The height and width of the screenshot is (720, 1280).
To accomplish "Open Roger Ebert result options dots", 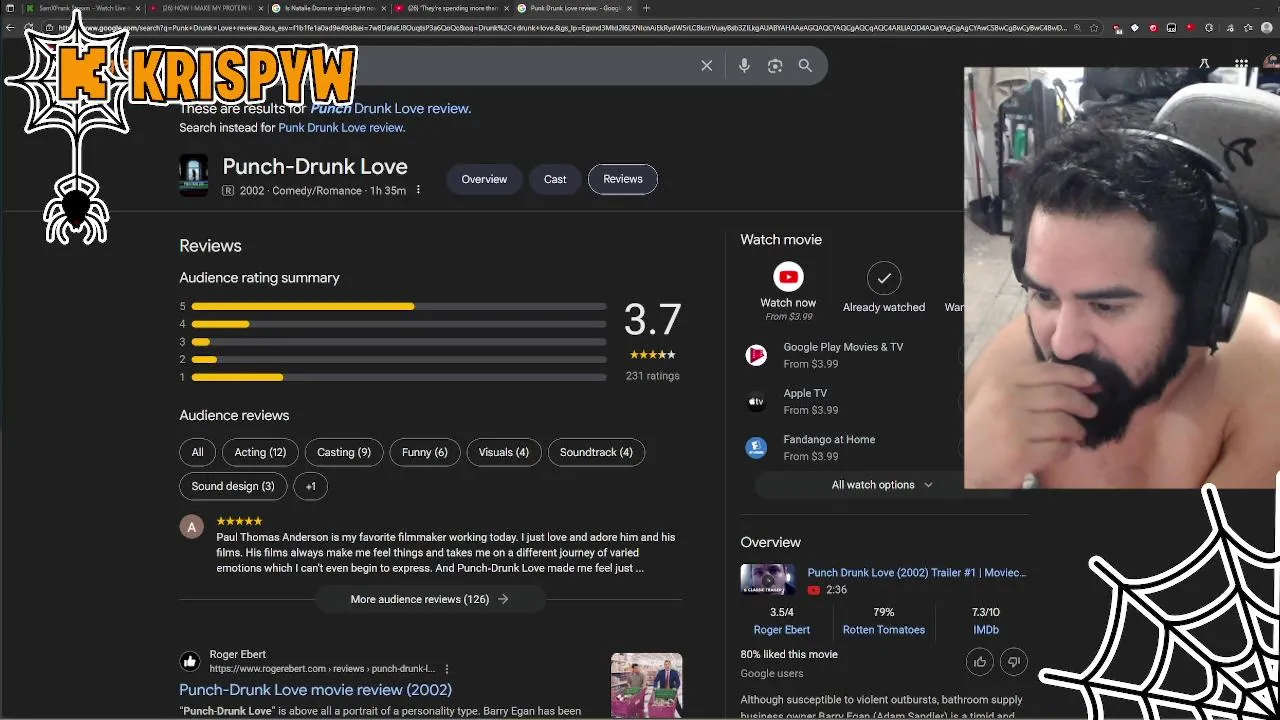I will click(x=447, y=669).
